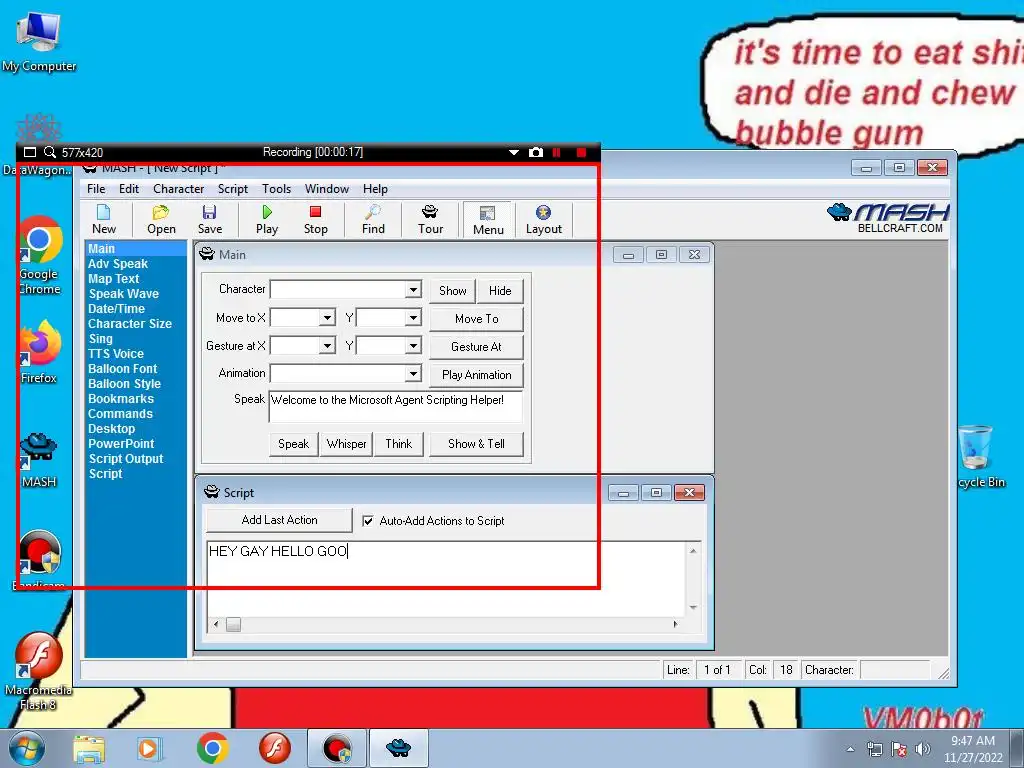
Task: Click horizontal scrollbar thumb in Script window
Action: point(233,624)
